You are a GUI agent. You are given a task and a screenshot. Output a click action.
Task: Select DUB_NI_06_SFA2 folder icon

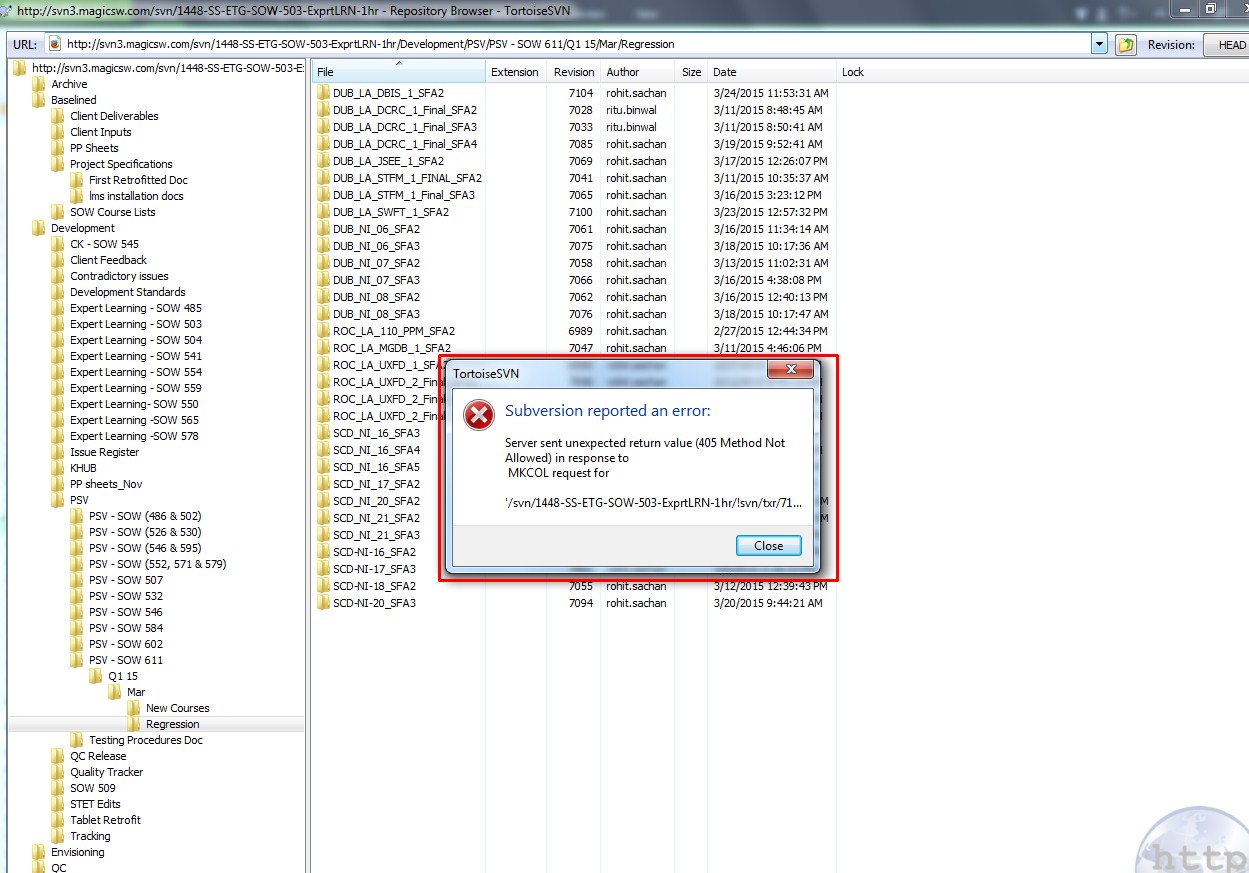click(x=323, y=229)
